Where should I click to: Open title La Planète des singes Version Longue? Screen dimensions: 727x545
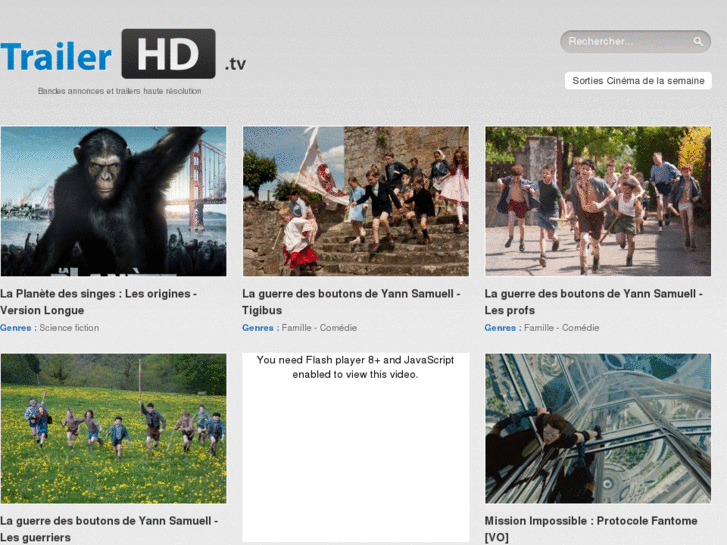pos(98,302)
